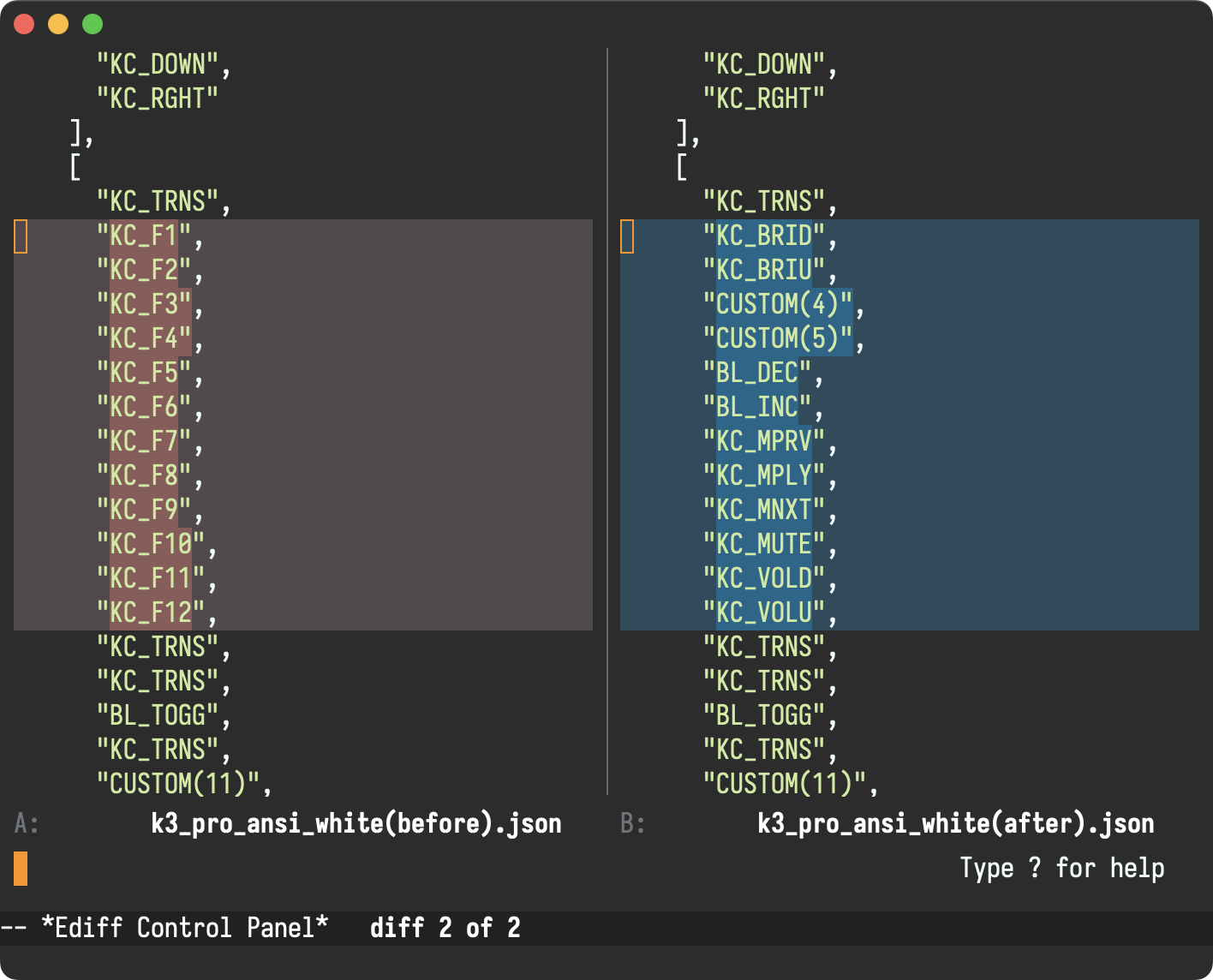Click the "KC_BRID" line in after.json
Image resolution: width=1213 pixels, height=980 pixels.
point(770,236)
